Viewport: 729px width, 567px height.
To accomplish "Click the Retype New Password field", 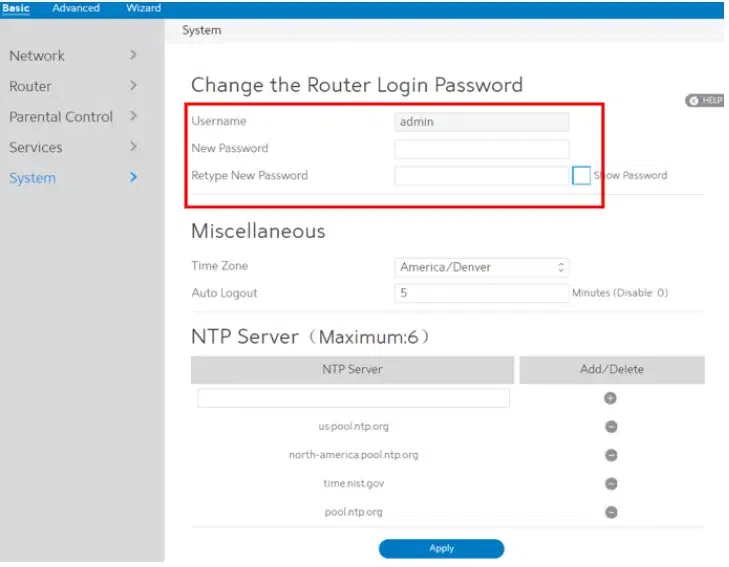I will [482, 176].
